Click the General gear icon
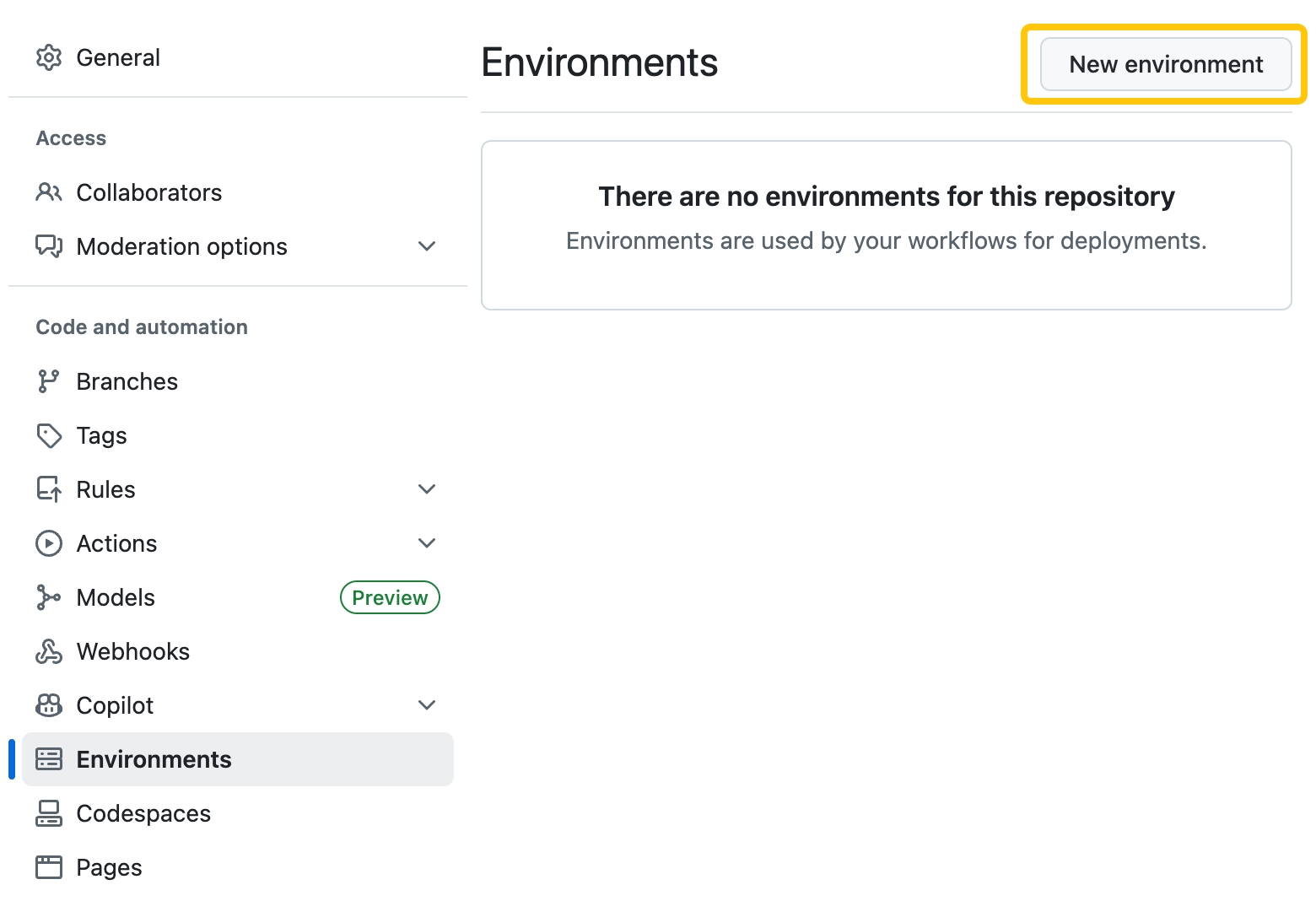1316x901 pixels. point(49,57)
